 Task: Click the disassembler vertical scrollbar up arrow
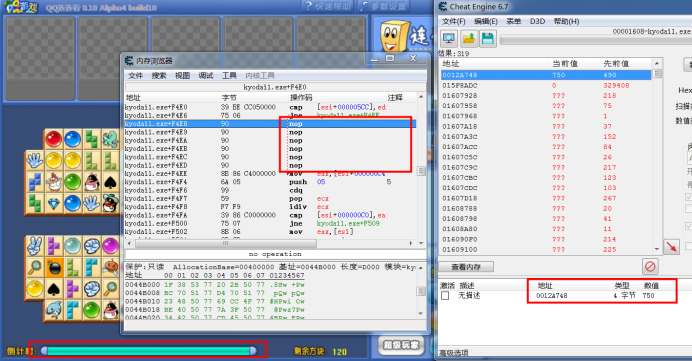pos(421,97)
